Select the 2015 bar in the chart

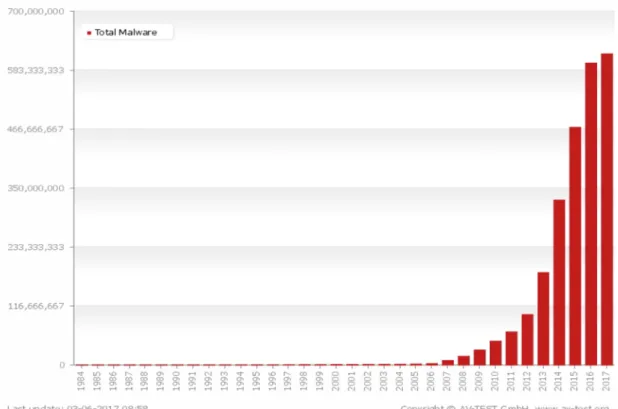(575, 246)
